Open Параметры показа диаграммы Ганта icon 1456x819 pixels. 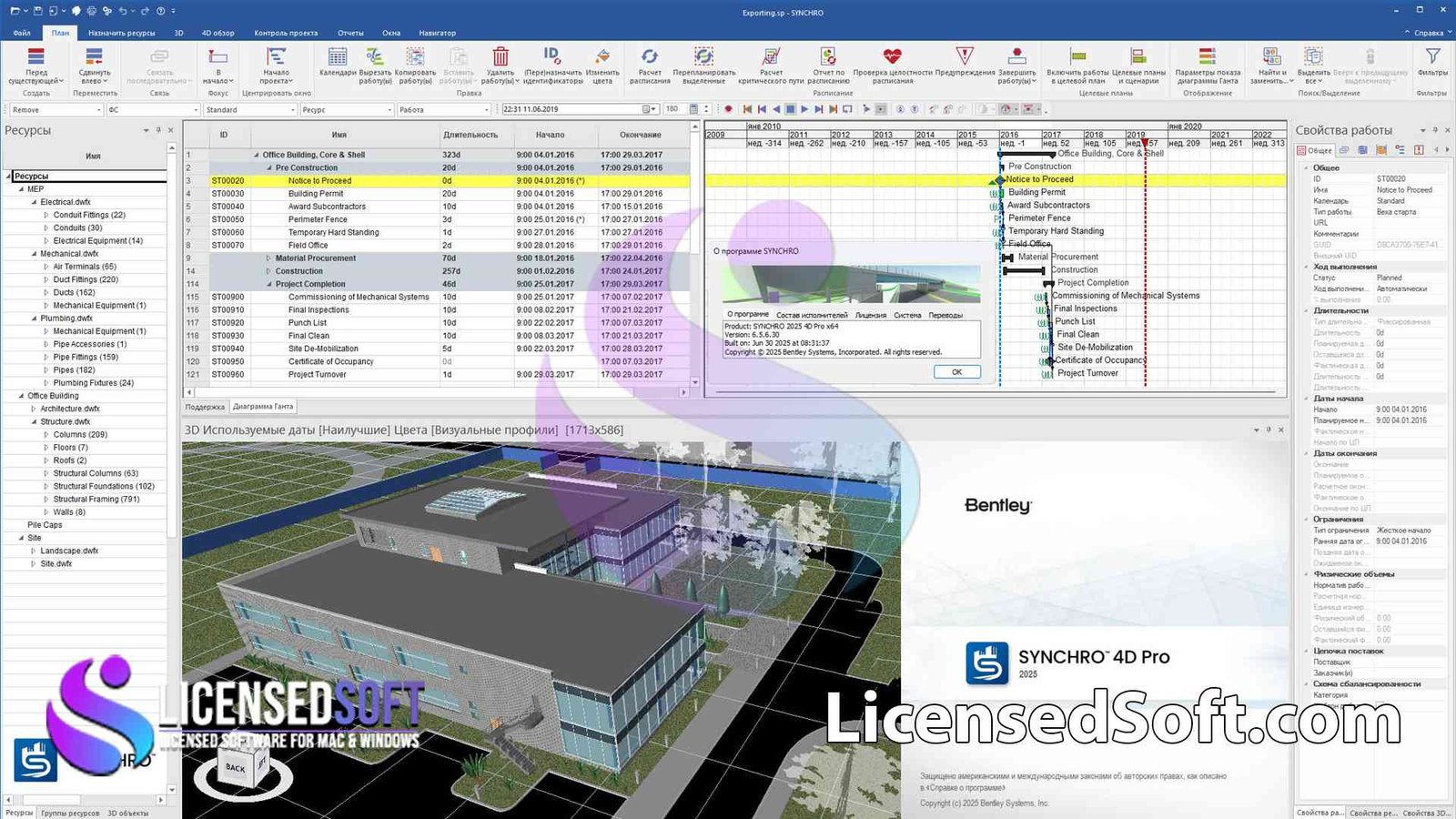pos(1208,56)
